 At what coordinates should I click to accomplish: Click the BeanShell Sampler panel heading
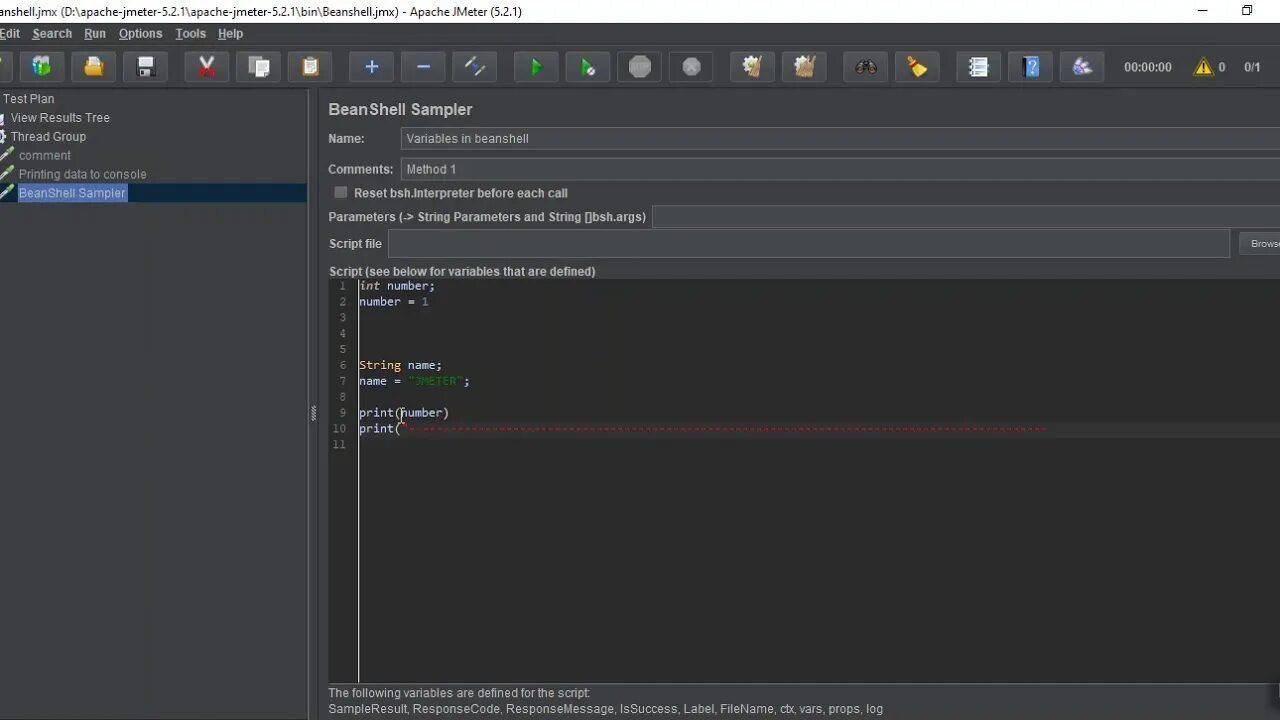(400, 110)
